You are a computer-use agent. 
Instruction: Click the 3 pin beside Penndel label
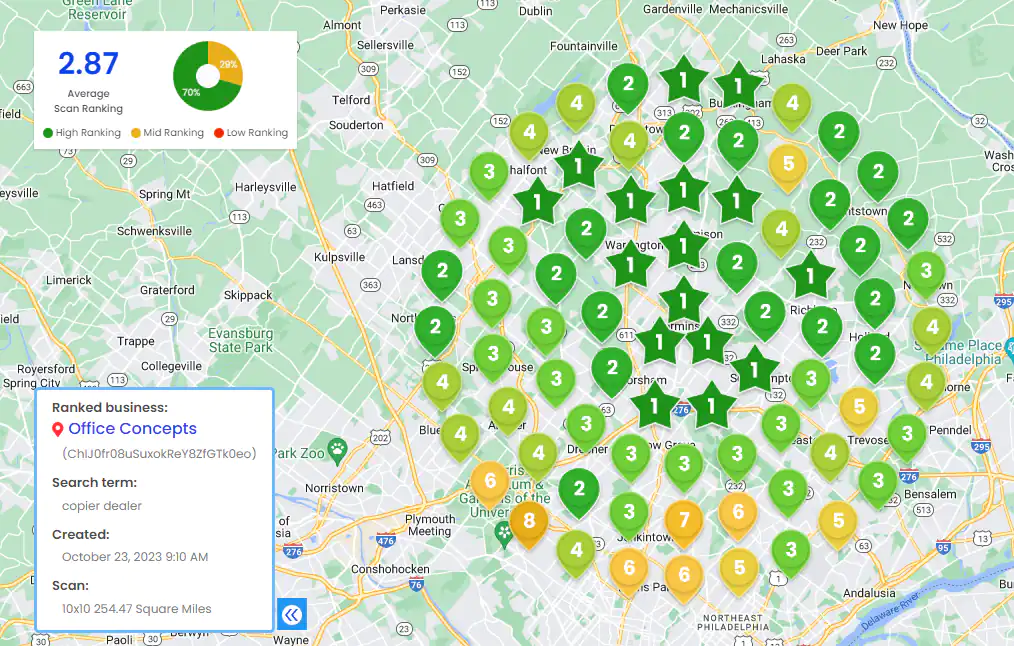pos(906,432)
